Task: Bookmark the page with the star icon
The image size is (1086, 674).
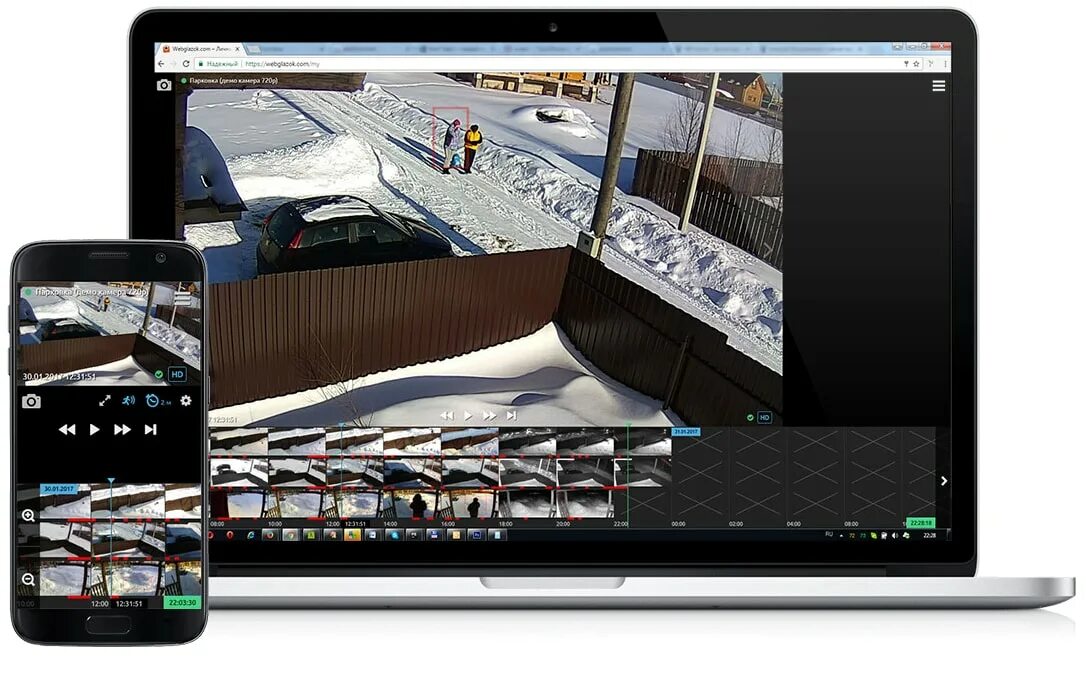Action: coord(916,64)
